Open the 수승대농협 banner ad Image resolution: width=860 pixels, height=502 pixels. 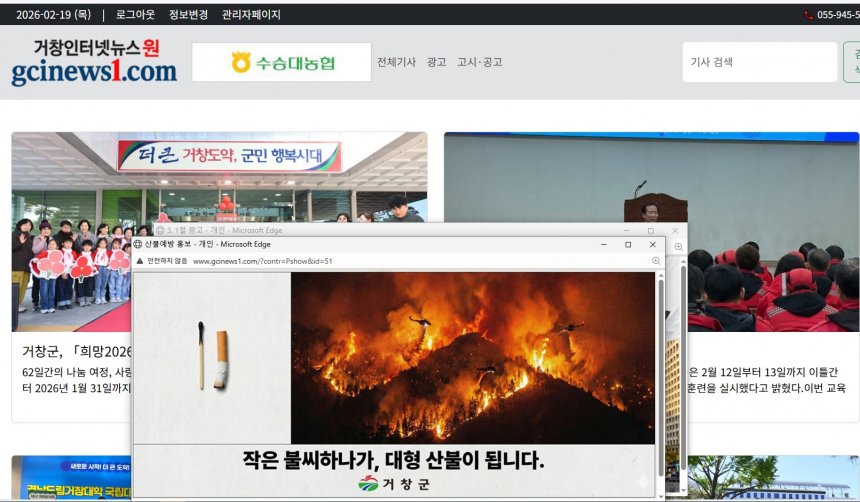pyautogui.click(x=281, y=62)
